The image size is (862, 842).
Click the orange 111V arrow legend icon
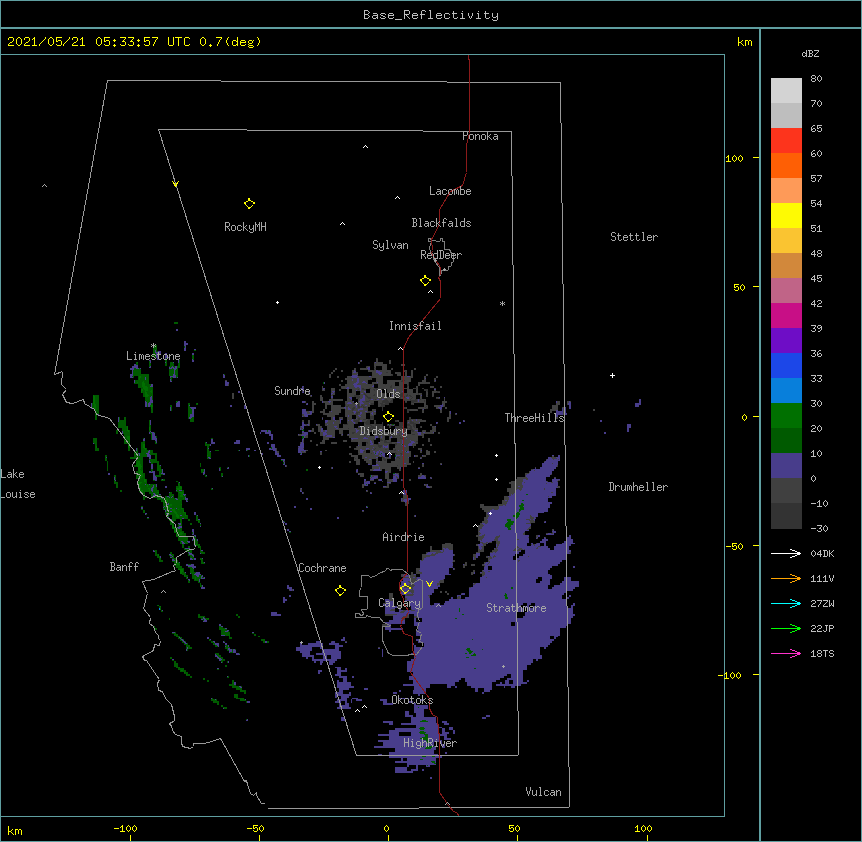pyautogui.click(x=786, y=578)
